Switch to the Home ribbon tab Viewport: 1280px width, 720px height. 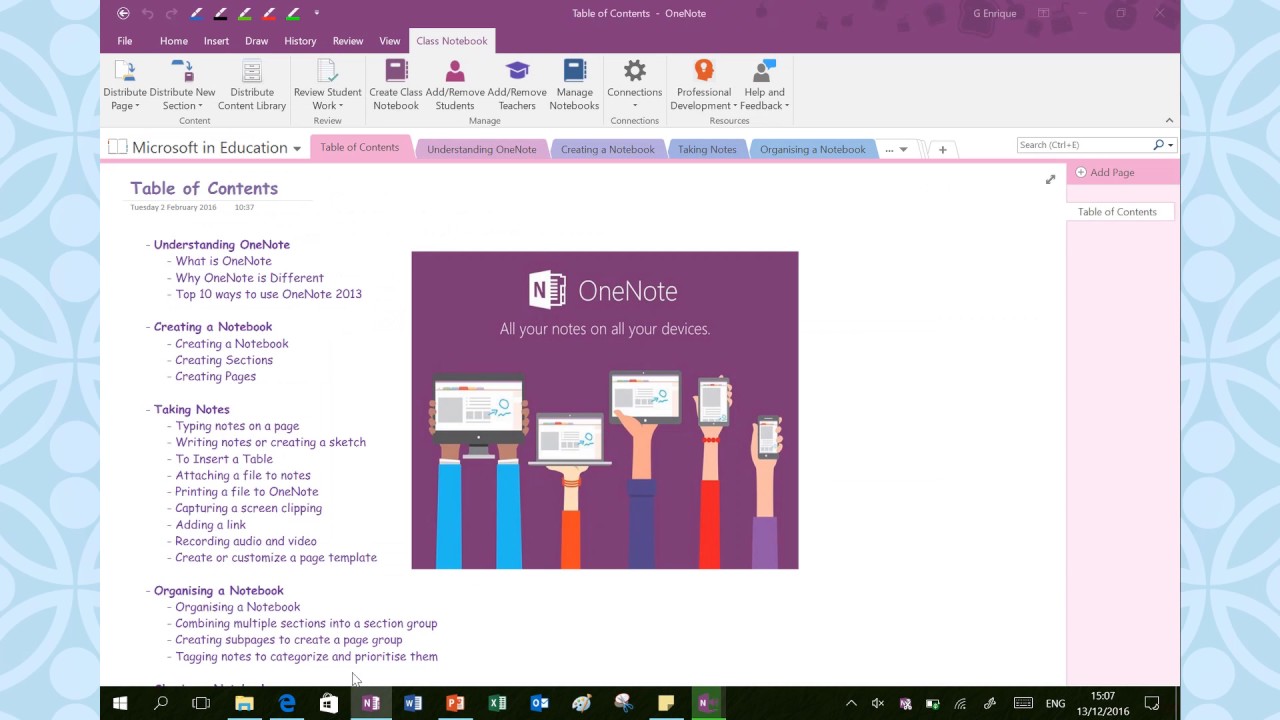(174, 41)
